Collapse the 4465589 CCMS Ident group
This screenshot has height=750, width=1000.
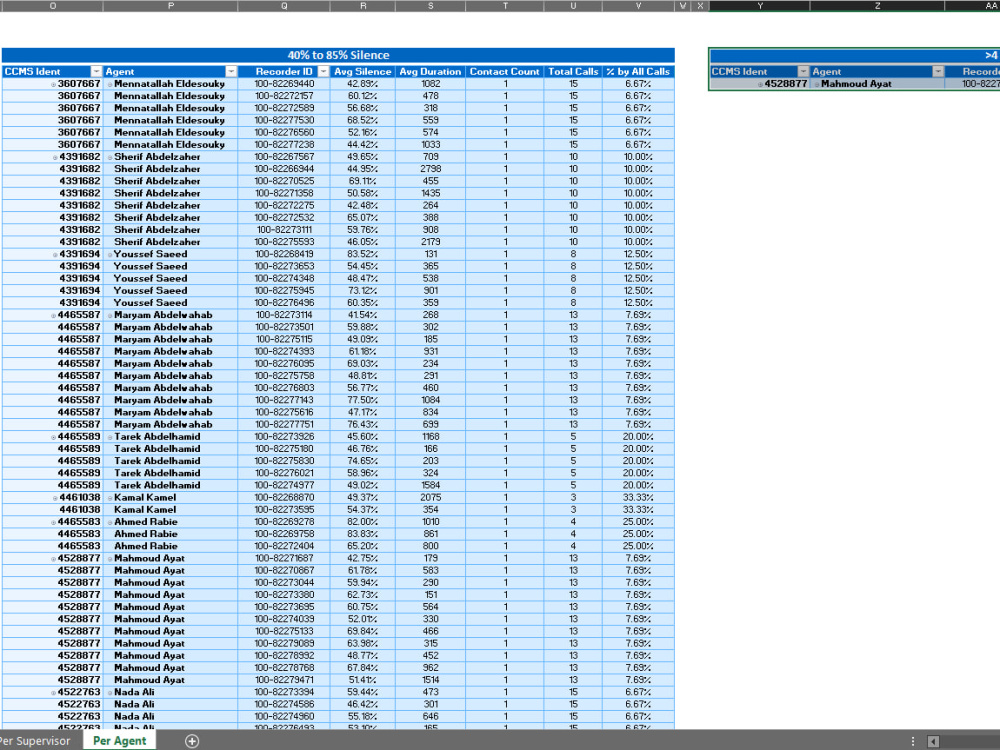tap(54, 438)
